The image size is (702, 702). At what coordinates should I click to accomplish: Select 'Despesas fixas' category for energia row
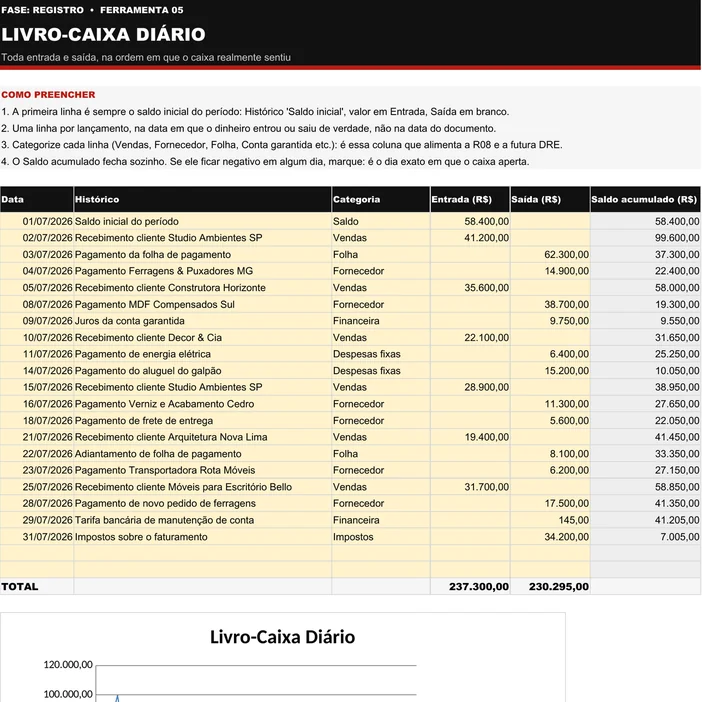click(381, 354)
